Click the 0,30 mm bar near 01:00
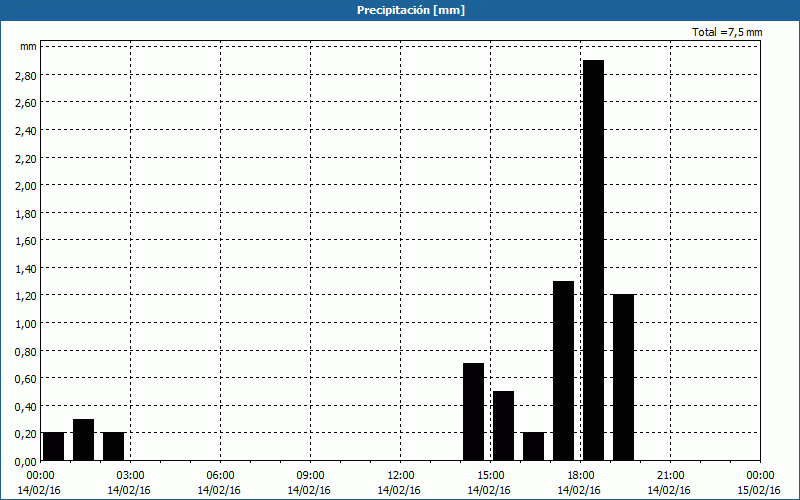This screenshot has height=500, width=800. tap(84, 440)
